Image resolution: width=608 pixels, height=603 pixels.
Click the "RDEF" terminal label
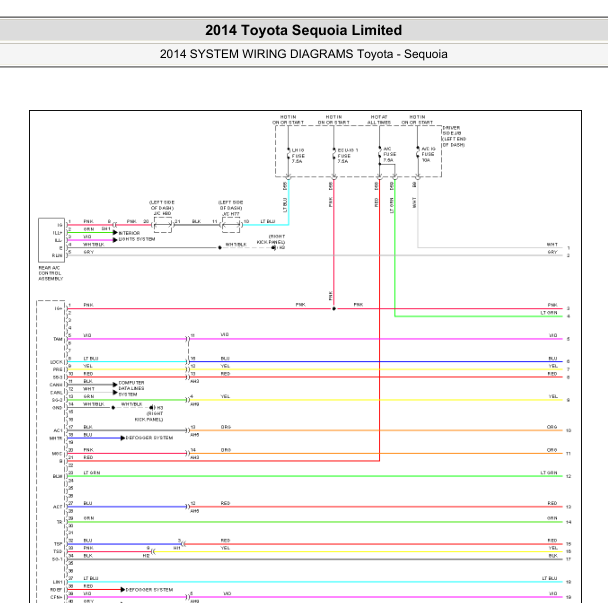56,590
